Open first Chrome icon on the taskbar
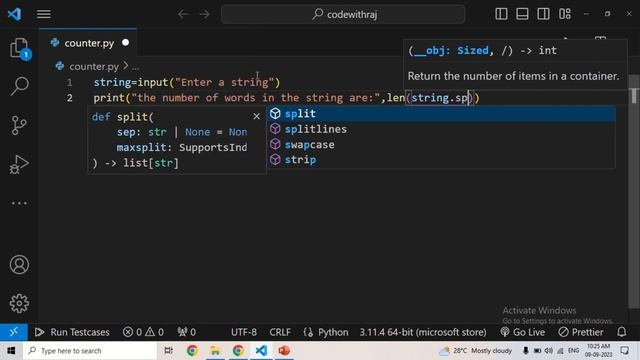Screen dimensions: 640x360 (x=192, y=351)
